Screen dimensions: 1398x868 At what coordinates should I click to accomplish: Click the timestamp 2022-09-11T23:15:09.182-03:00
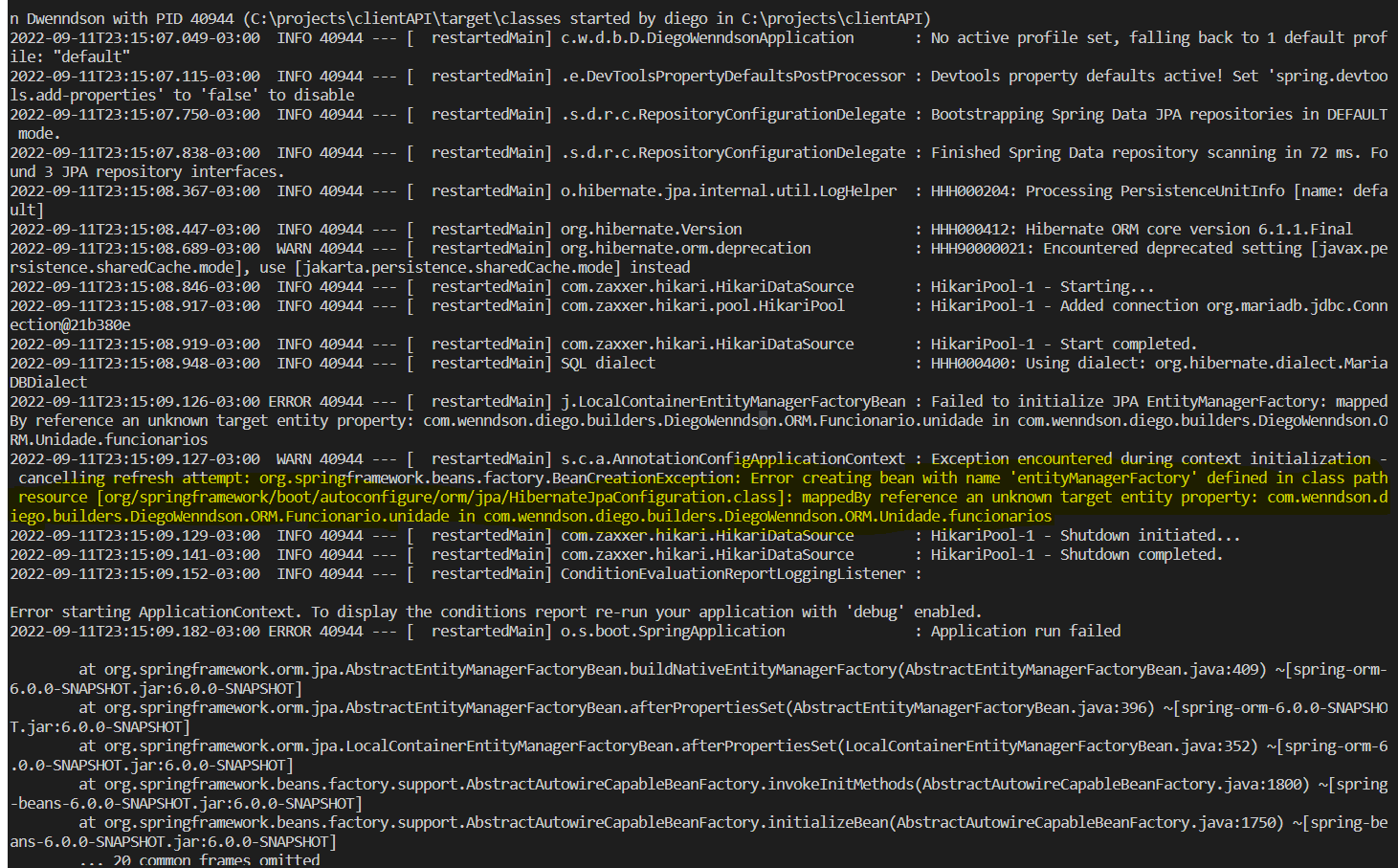click(x=135, y=631)
